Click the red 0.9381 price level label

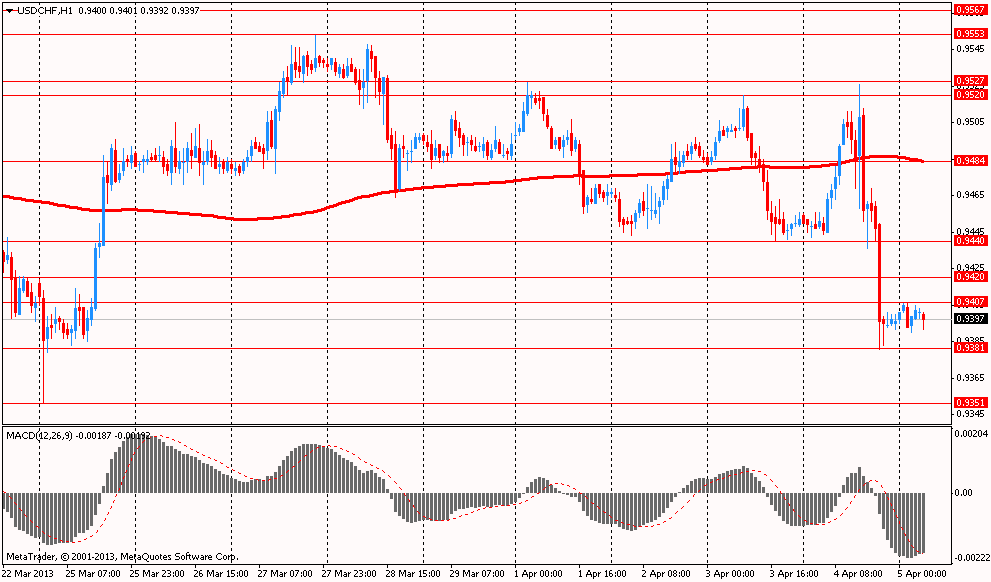point(970,348)
